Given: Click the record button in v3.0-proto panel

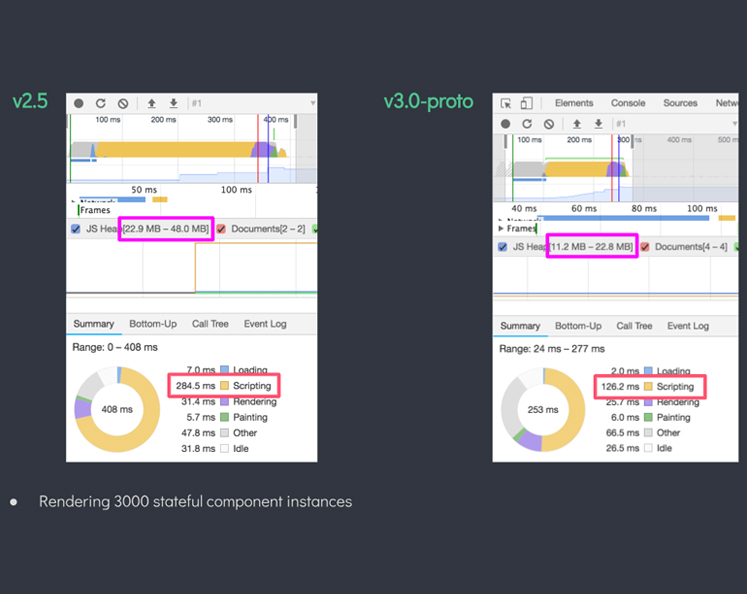Looking at the screenshot, I should (505, 124).
